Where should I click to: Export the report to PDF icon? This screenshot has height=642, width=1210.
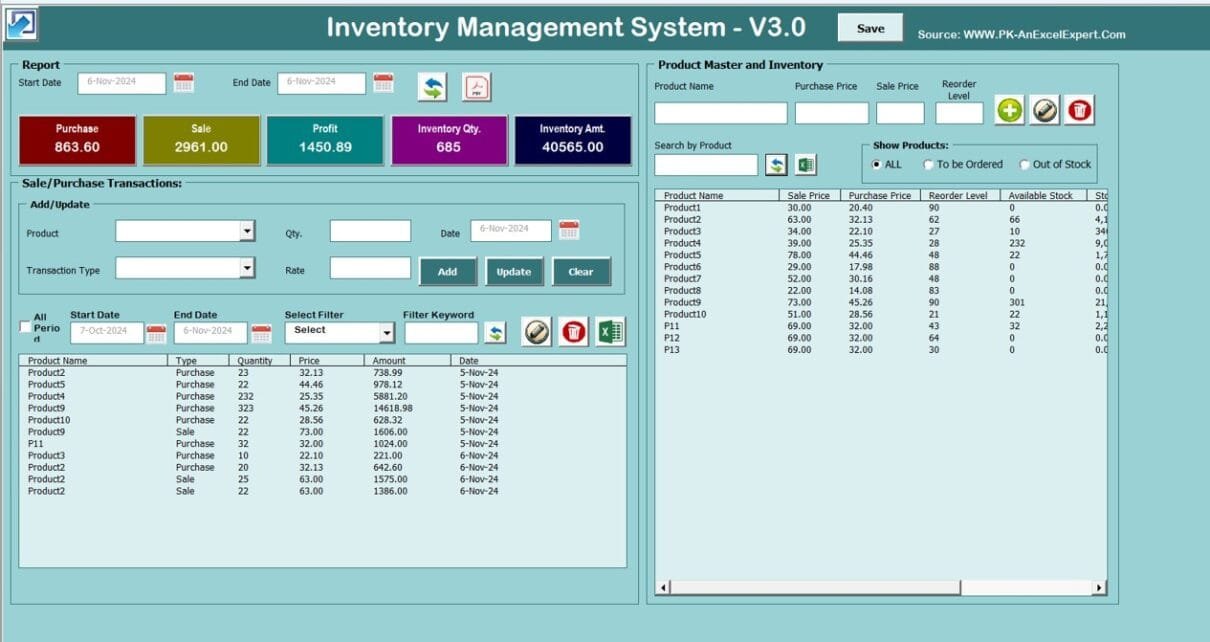coord(477,87)
